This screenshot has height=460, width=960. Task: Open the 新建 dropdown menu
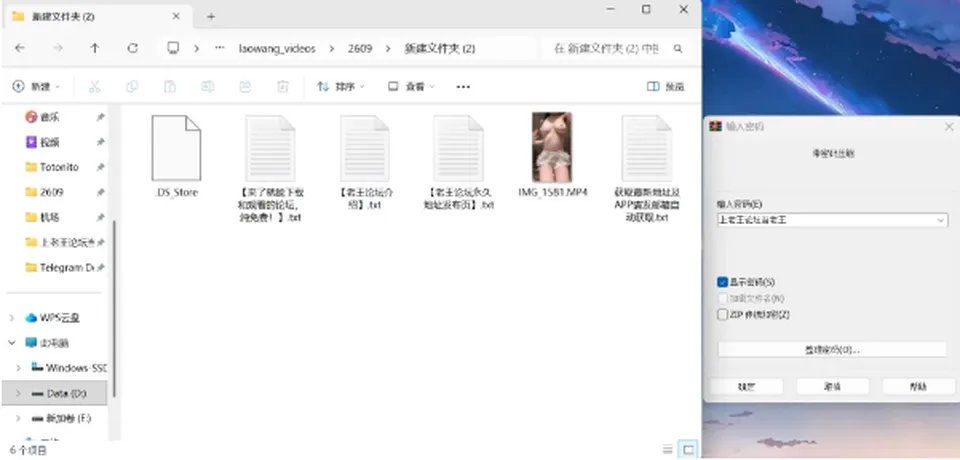click(x=37, y=86)
